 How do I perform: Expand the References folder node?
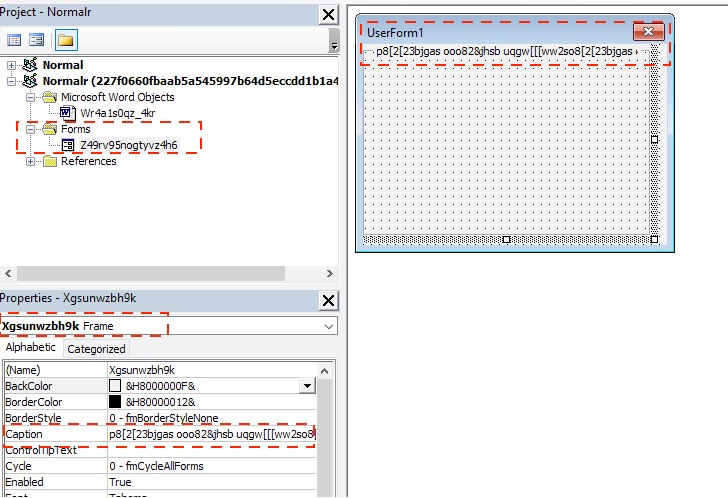click(x=30, y=162)
